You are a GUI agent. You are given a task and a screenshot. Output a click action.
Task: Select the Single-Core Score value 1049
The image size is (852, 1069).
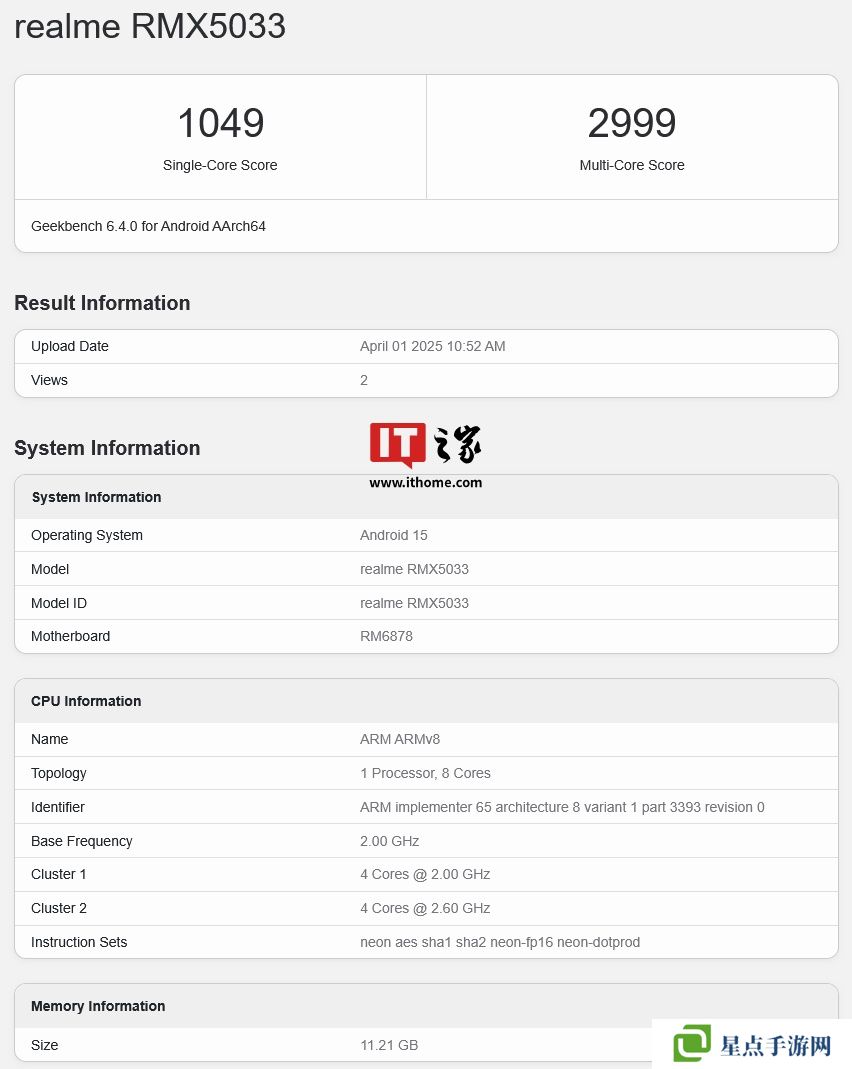pyautogui.click(x=220, y=124)
